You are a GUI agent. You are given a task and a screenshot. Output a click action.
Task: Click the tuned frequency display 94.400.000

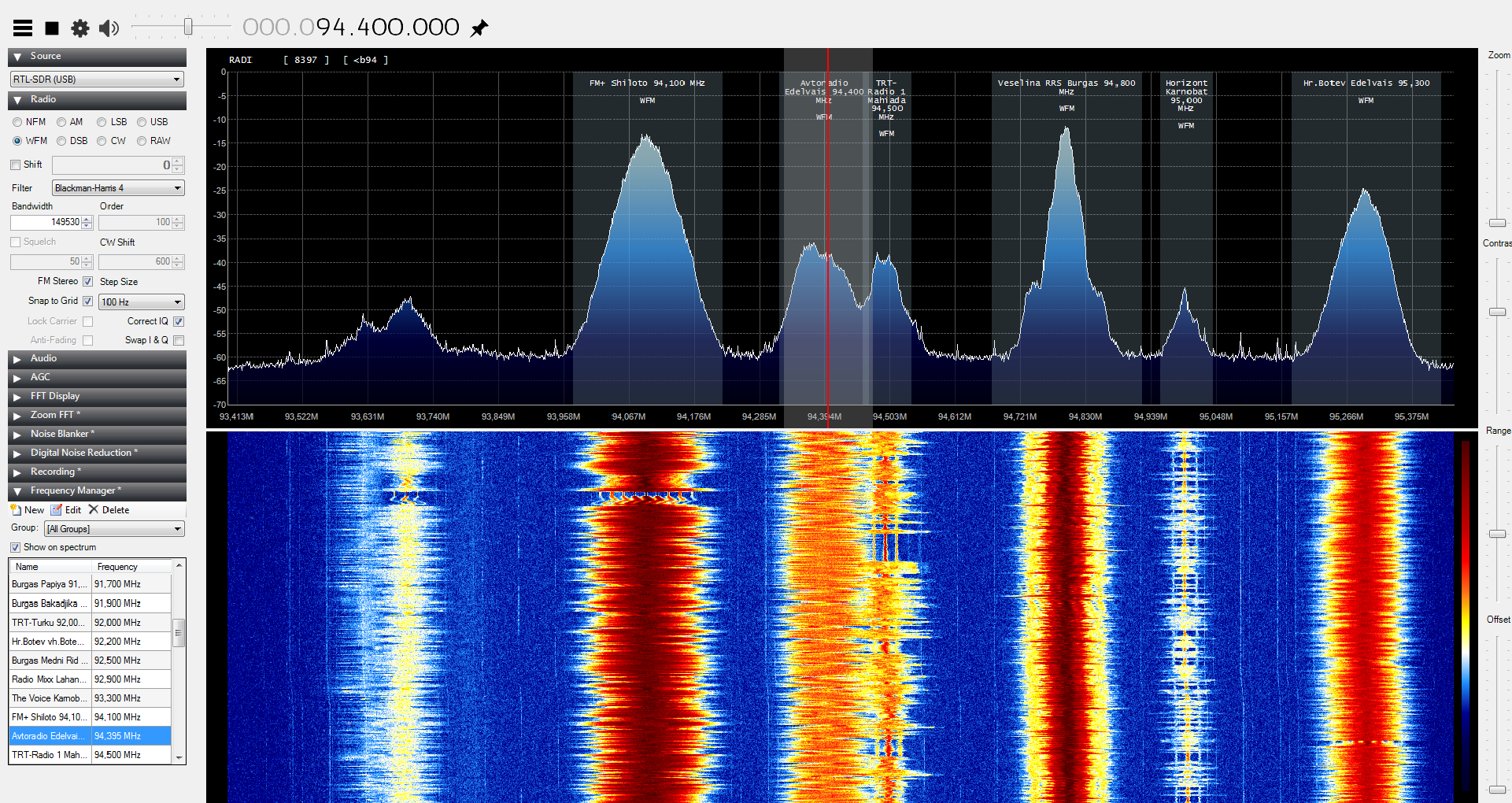(351, 28)
